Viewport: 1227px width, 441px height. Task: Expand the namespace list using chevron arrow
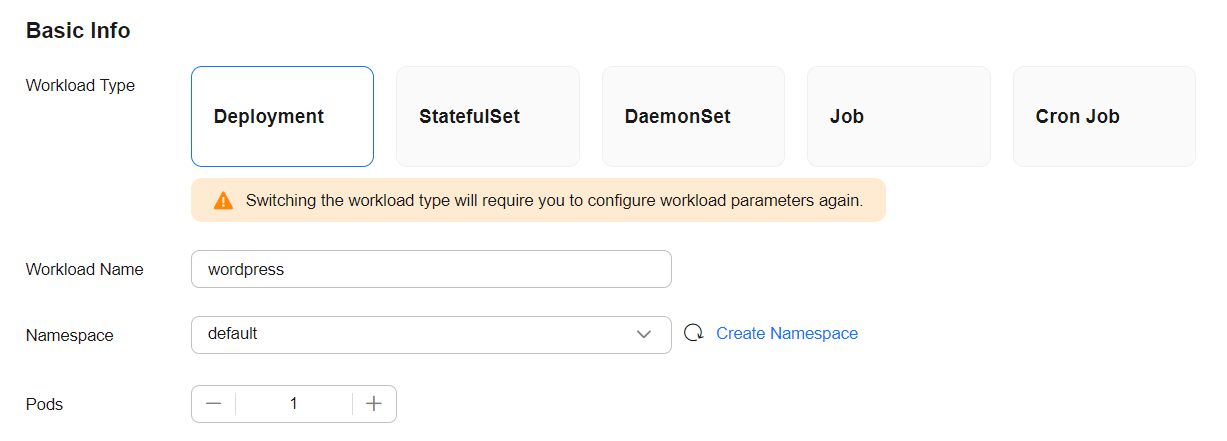[x=644, y=334]
